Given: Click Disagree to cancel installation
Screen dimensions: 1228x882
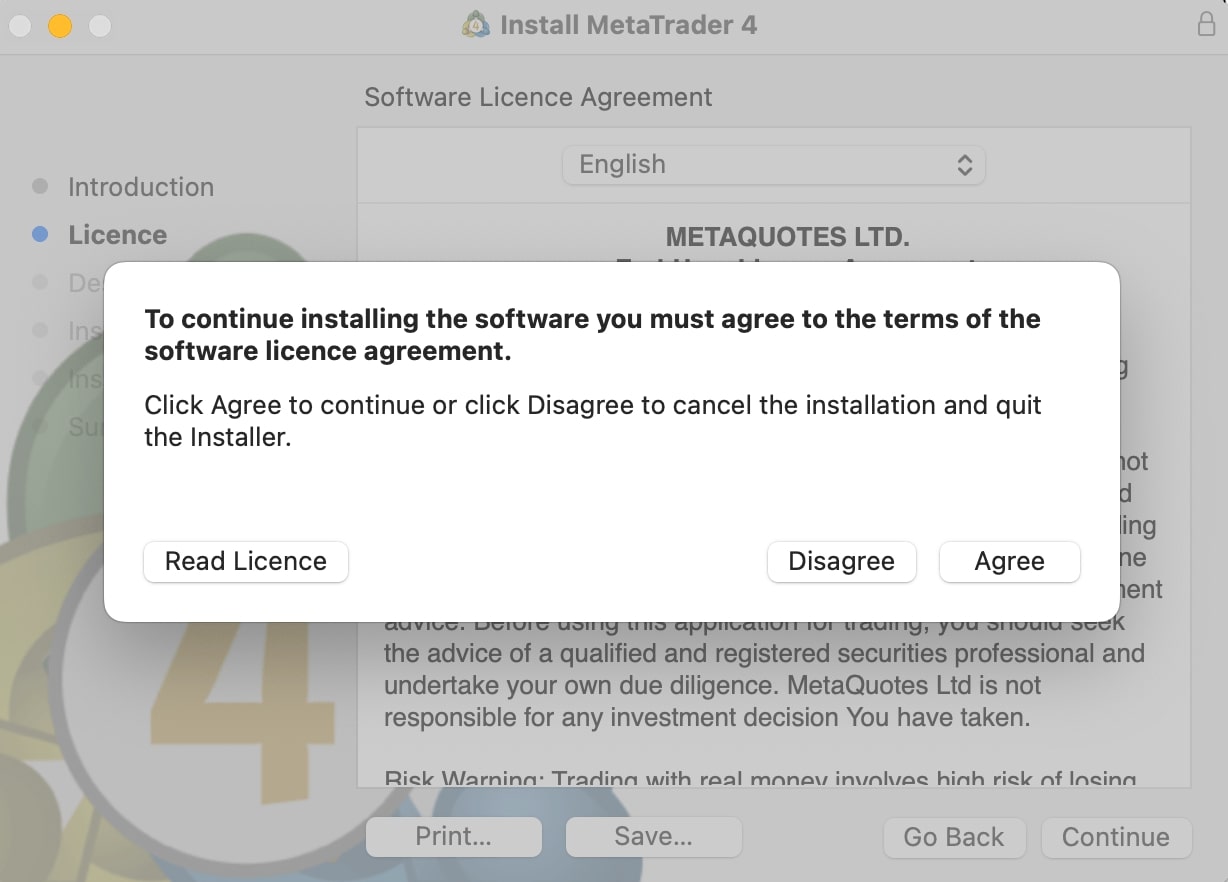Looking at the screenshot, I should click(841, 561).
